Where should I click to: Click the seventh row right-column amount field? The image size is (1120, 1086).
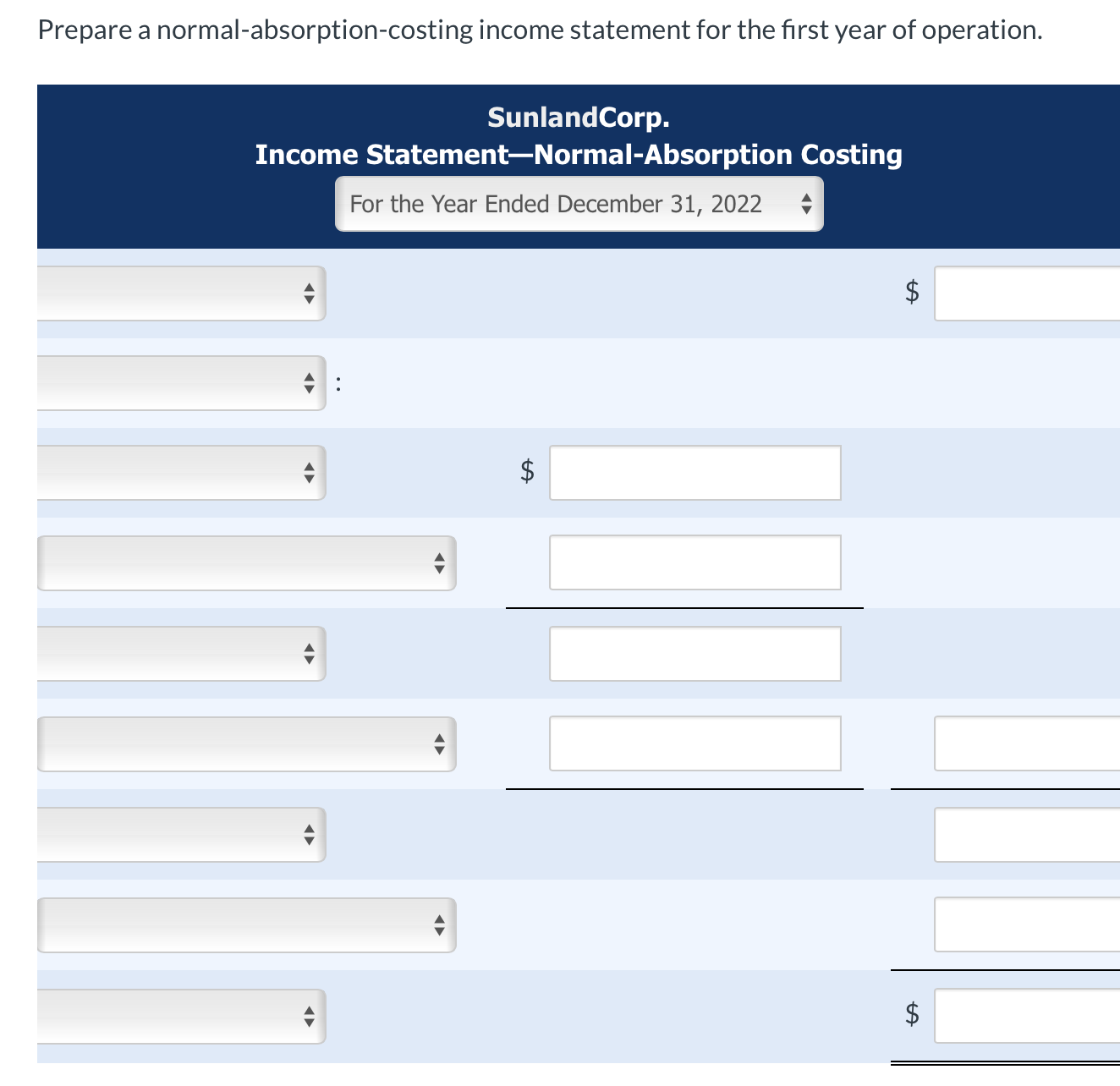point(1027,835)
